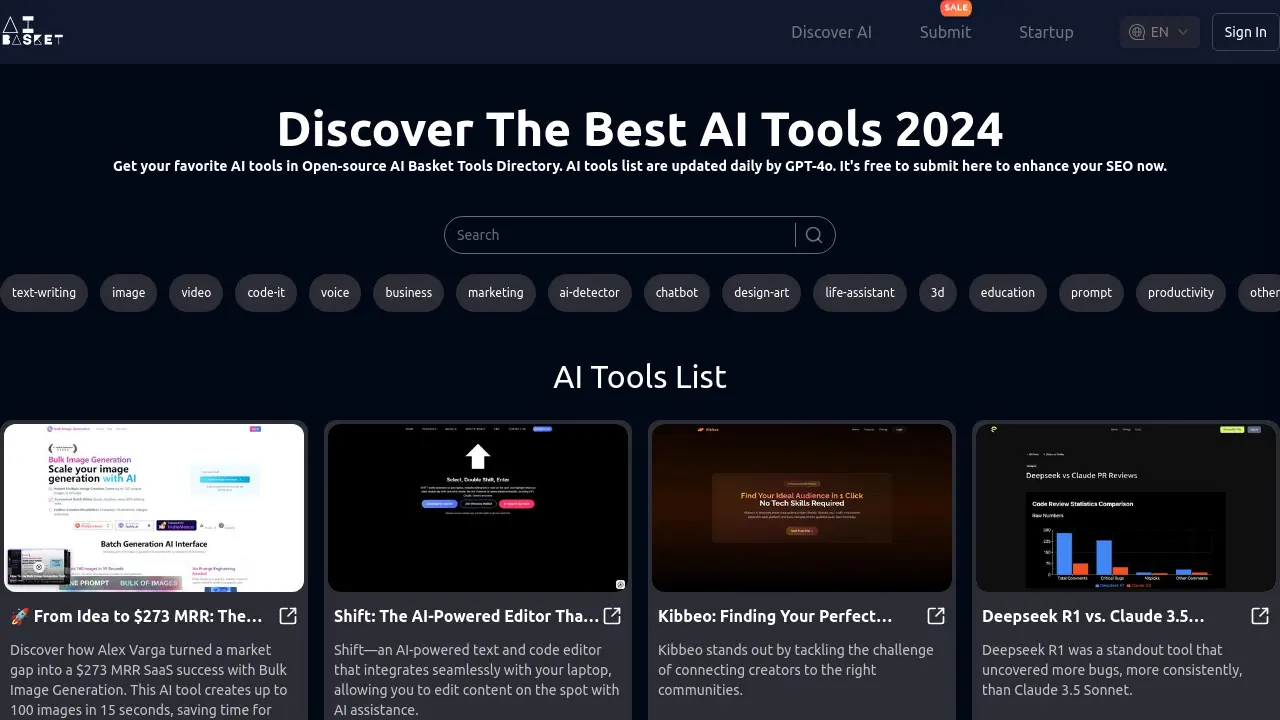Select the text-writing category tag
The width and height of the screenshot is (1280, 720).
click(x=44, y=293)
